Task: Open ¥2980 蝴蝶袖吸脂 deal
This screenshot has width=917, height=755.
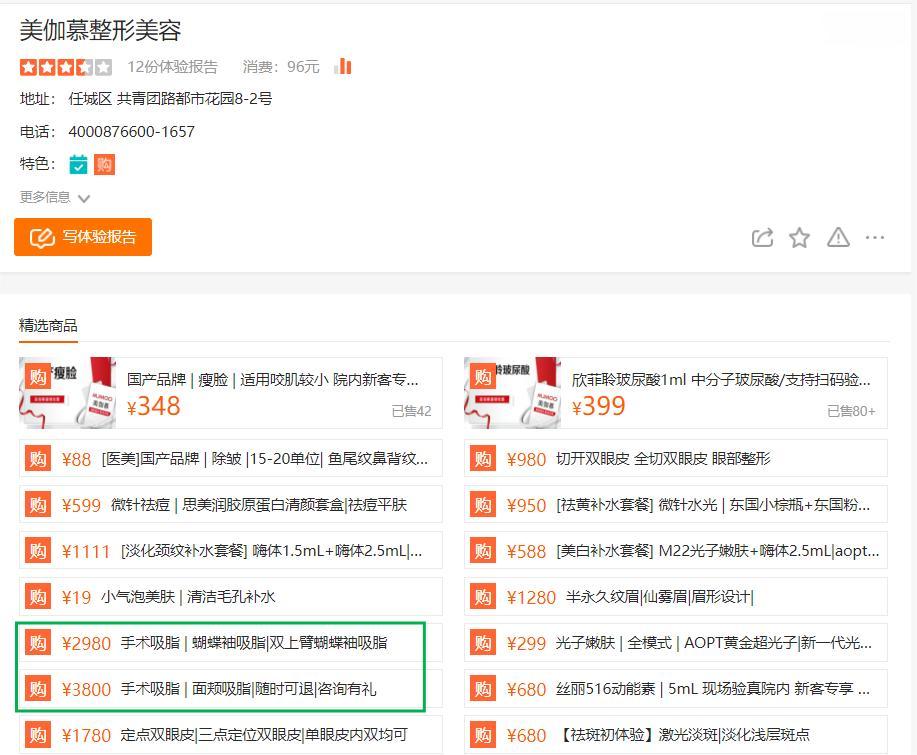Action: click(253, 643)
